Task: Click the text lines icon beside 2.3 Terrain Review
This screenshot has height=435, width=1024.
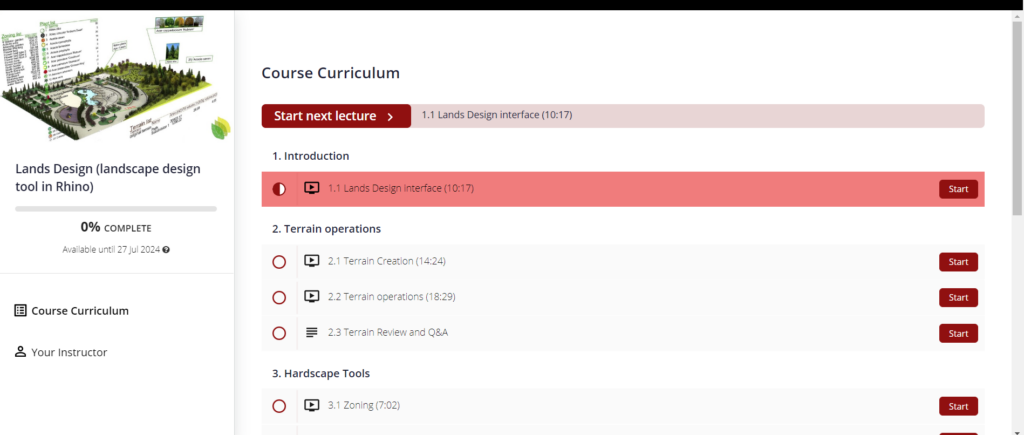Action: 311,332
